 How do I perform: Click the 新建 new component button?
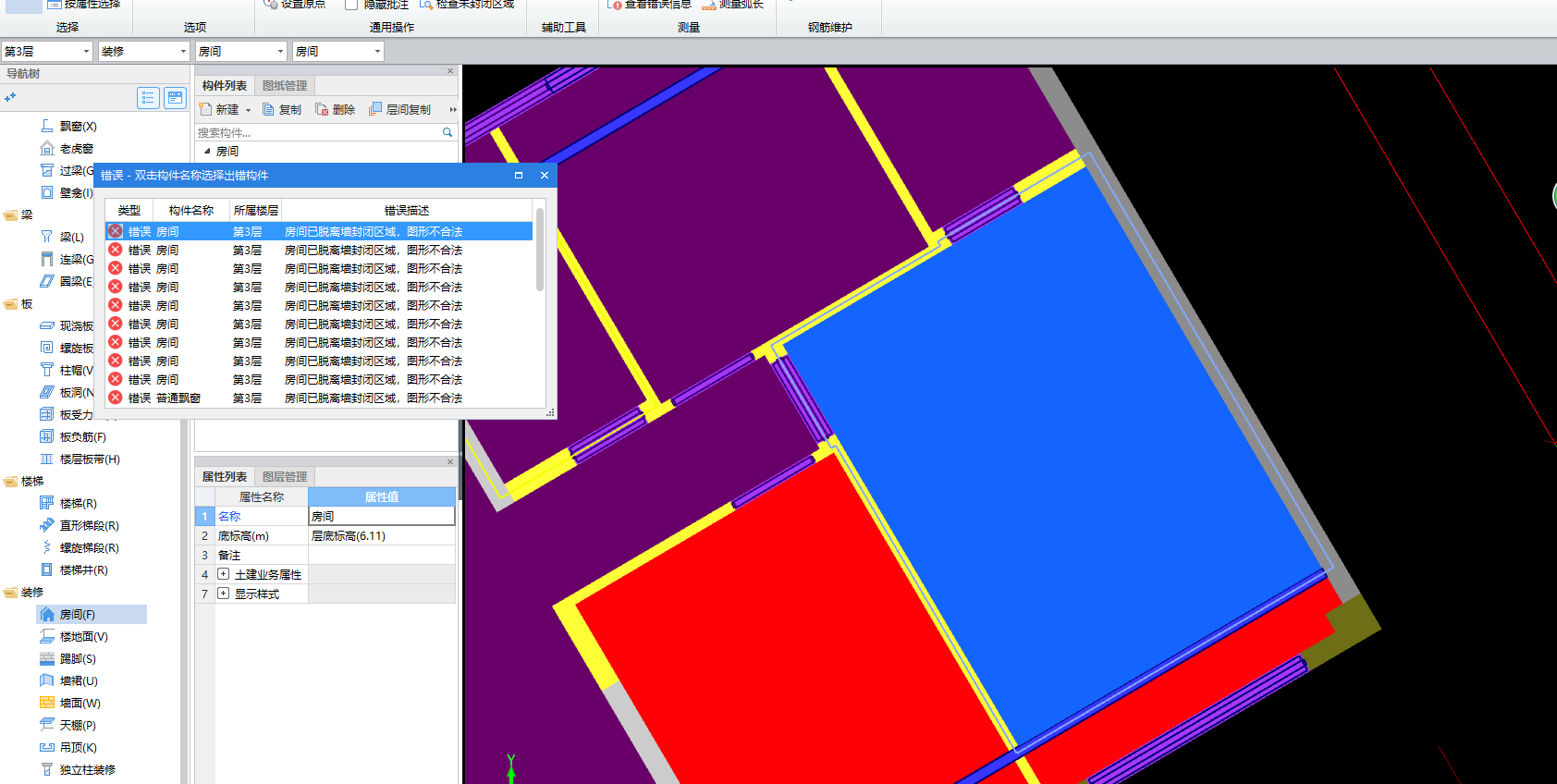pyautogui.click(x=219, y=109)
